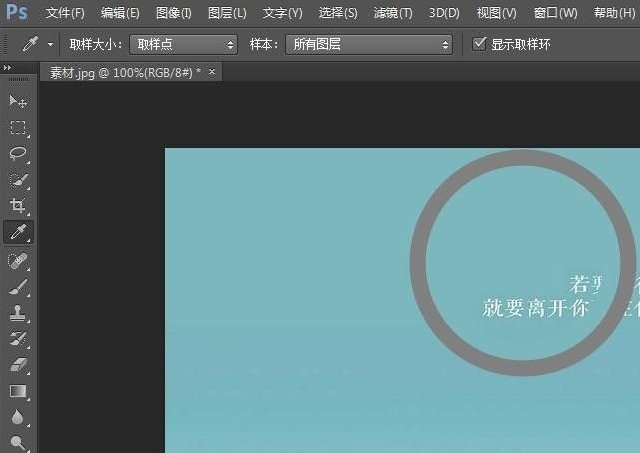Open the 窗口(W) menu
The height and width of the screenshot is (453, 640).
tap(556, 13)
